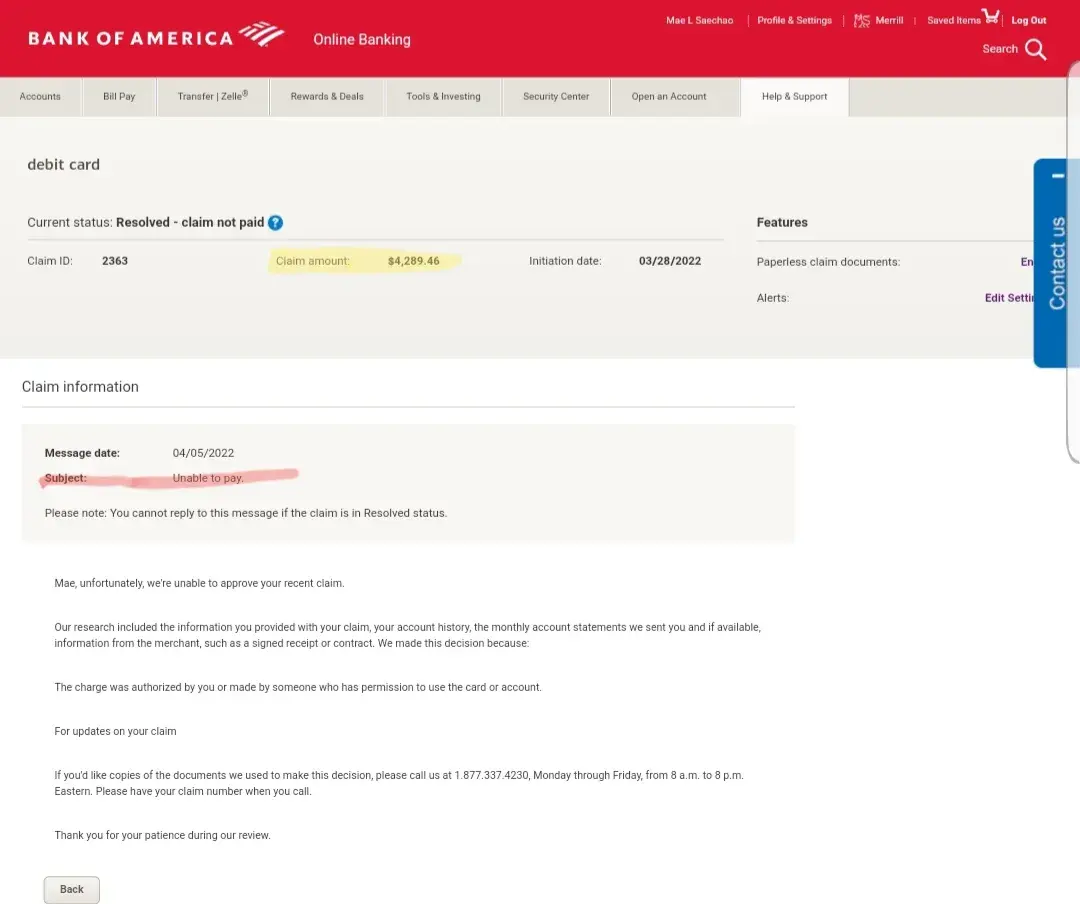Click the blue question mark help icon
Screen dimensions: 1080x904
pos(276,223)
